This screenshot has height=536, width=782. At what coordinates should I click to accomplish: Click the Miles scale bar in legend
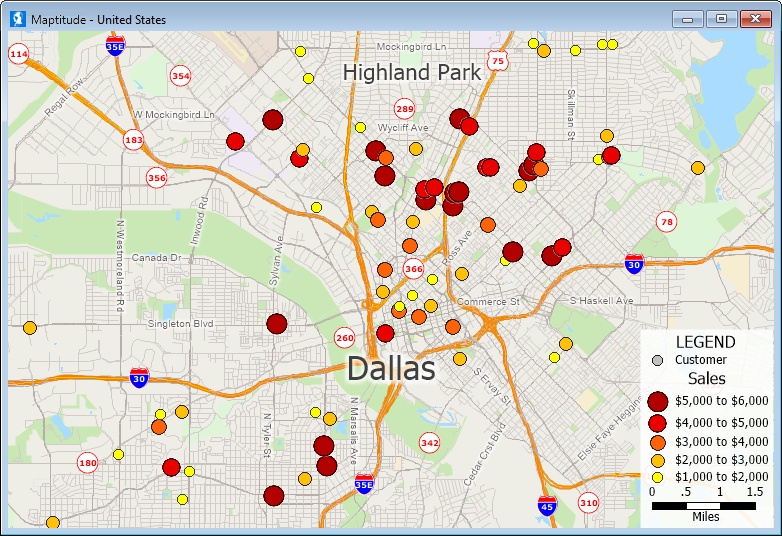tap(704, 506)
